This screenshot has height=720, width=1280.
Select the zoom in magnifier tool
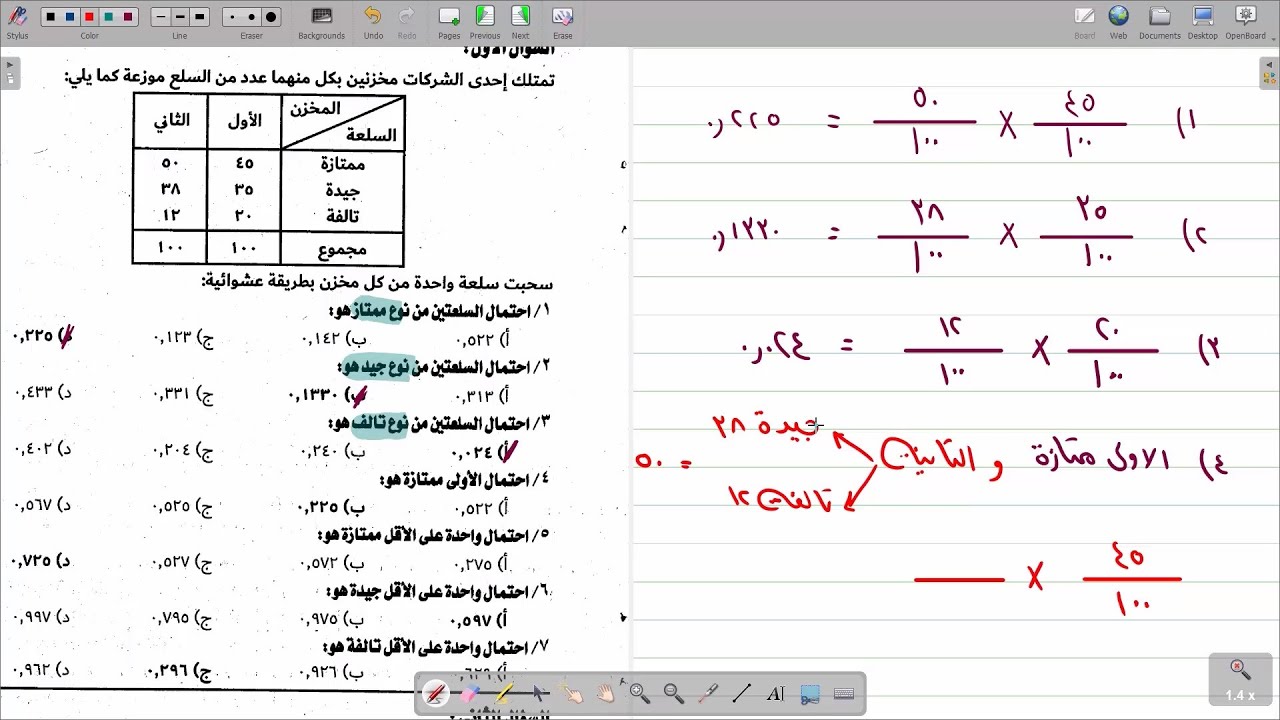(639, 693)
